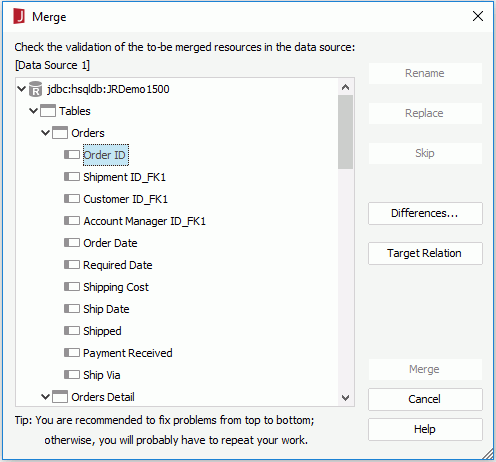496x462 pixels.
Task: Click the Orders table icon
Action: [60, 133]
